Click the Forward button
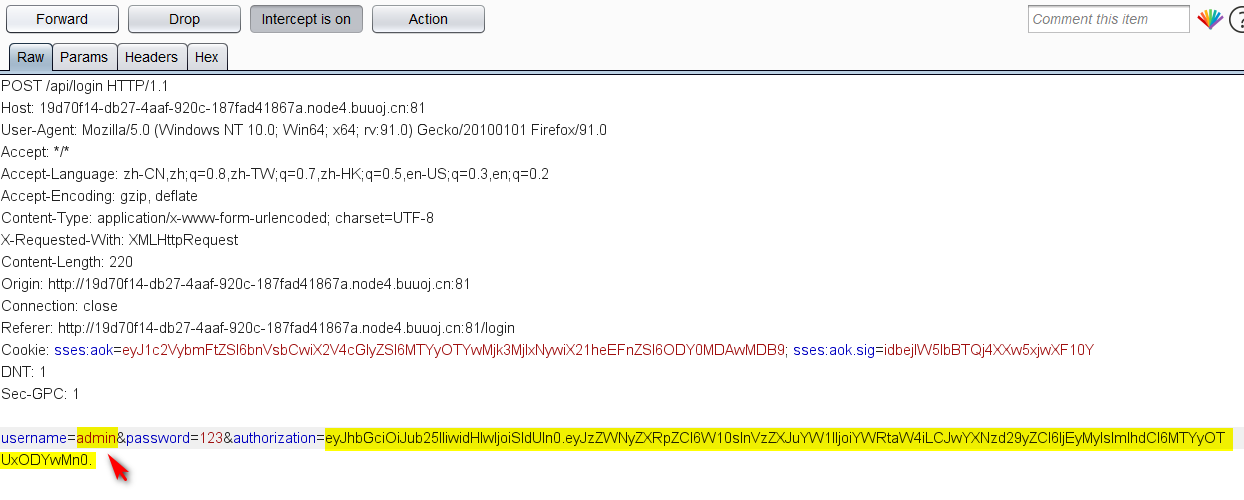The width and height of the screenshot is (1244, 500). point(62,19)
